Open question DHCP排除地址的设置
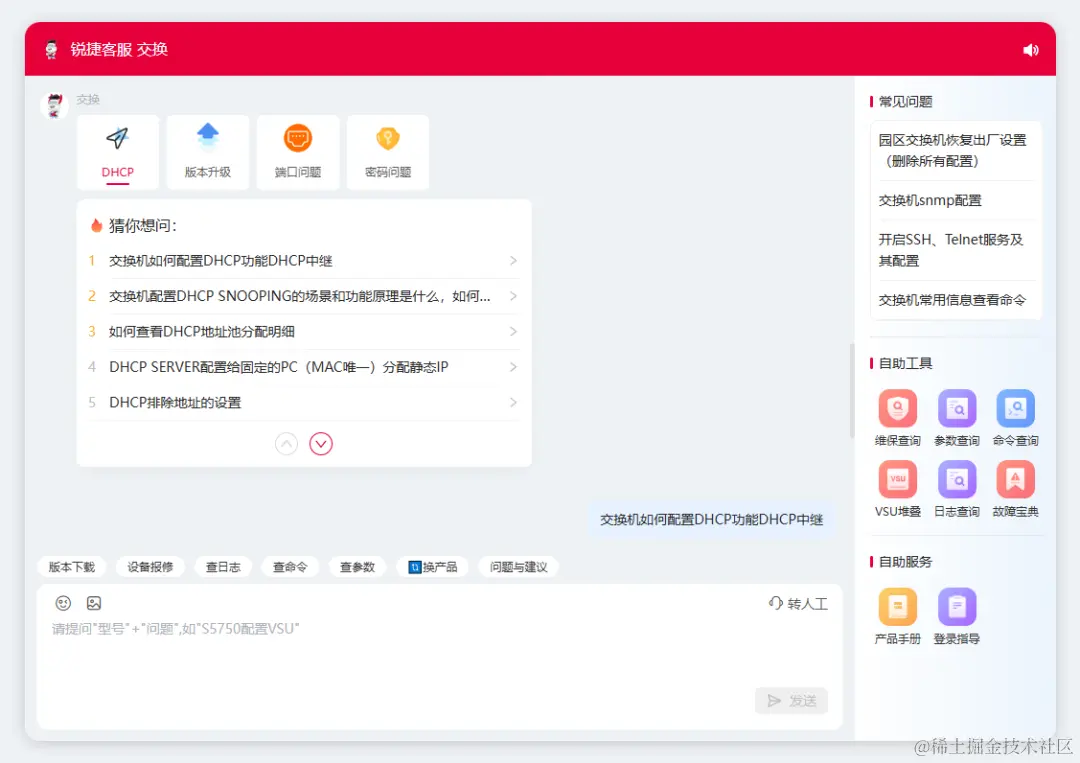Image resolution: width=1080 pixels, height=763 pixels. point(303,403)
